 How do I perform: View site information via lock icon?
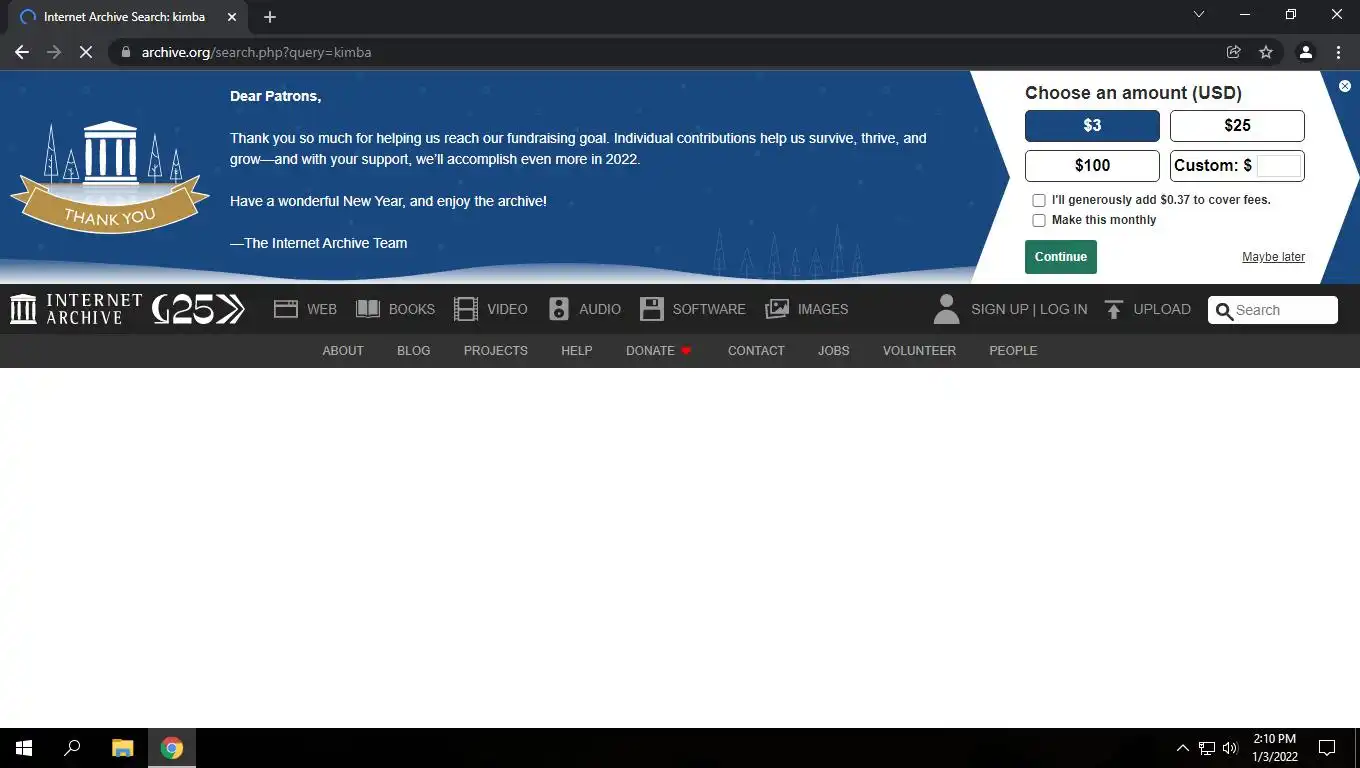125,52
